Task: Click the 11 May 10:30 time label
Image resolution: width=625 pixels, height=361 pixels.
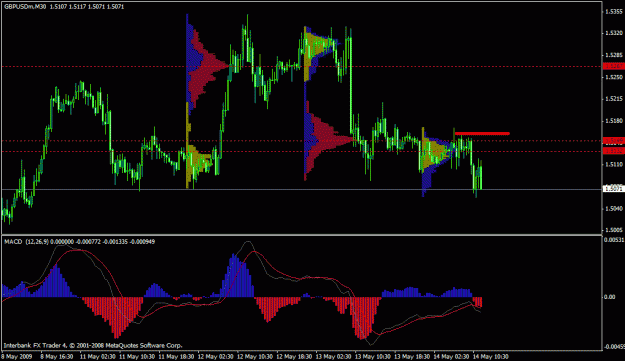Action: point(137,356)
